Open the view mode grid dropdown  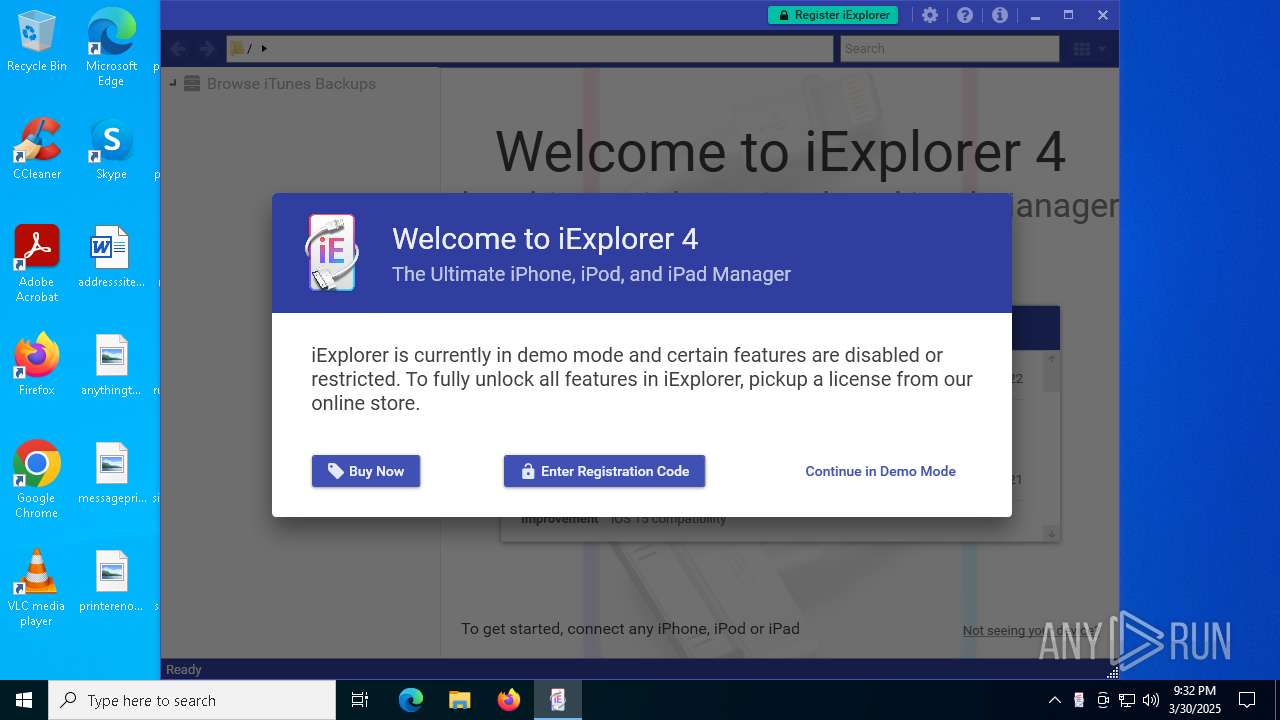[x=1089, y=48]
